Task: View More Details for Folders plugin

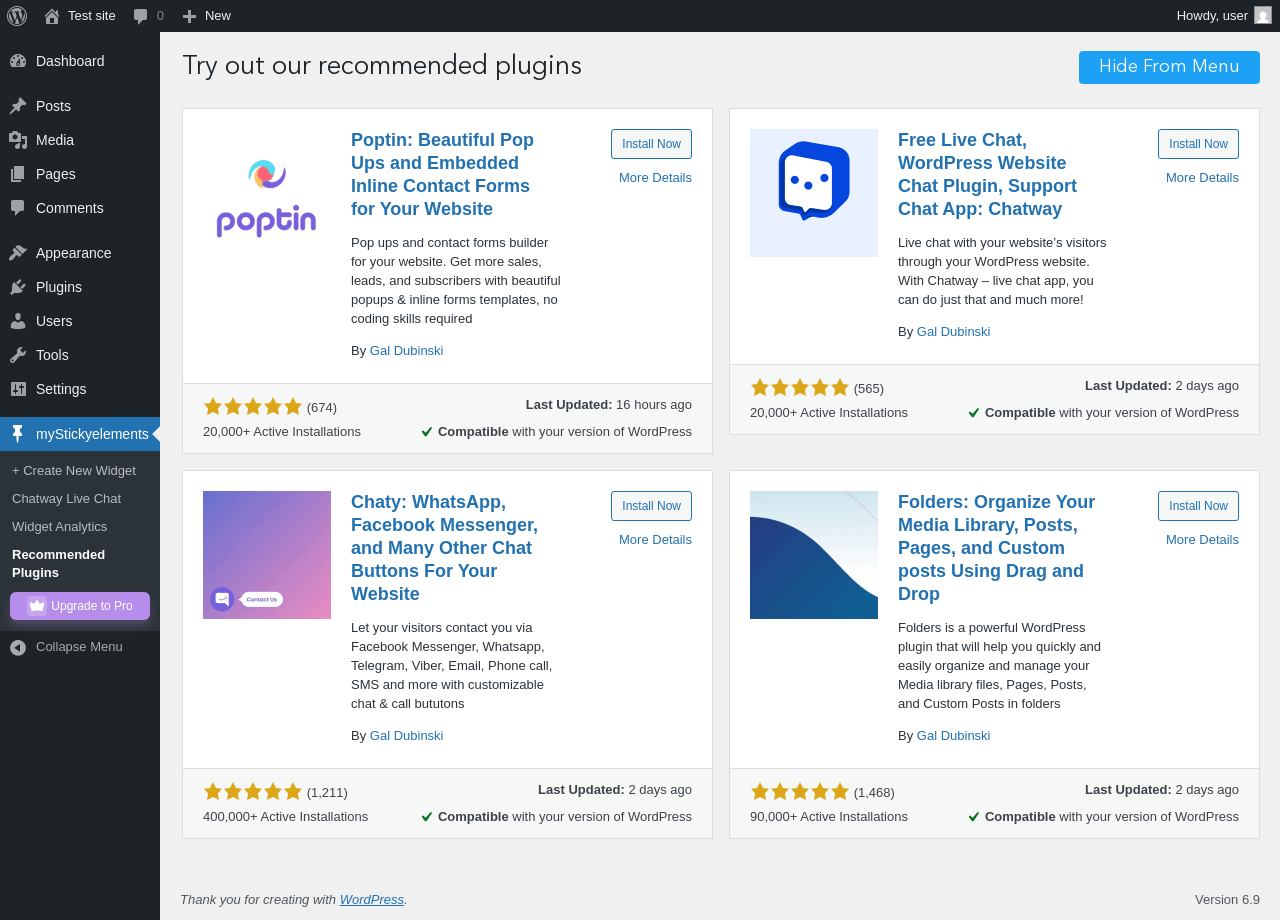Action: click(x=1202, y=540)
